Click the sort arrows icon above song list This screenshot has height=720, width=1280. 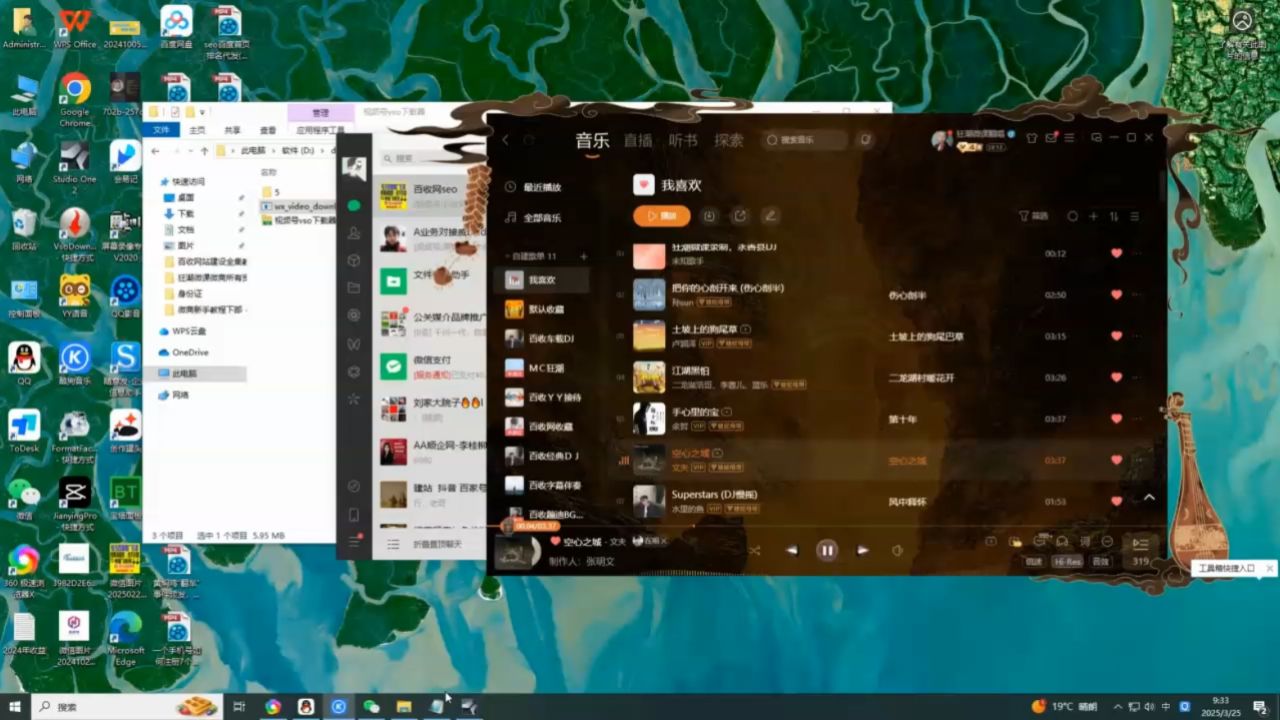click(1113, 216)
